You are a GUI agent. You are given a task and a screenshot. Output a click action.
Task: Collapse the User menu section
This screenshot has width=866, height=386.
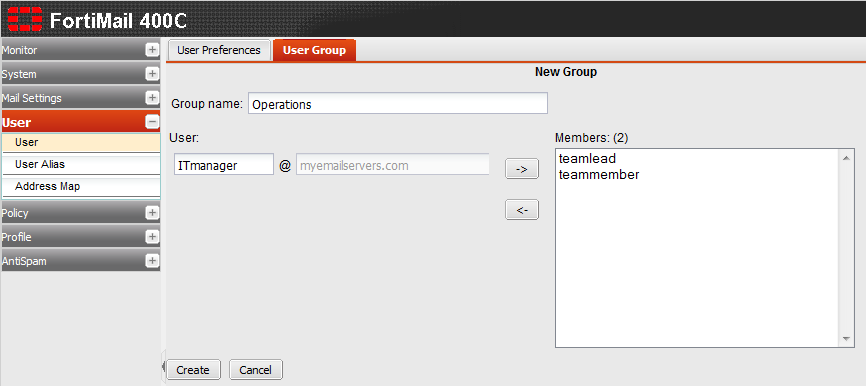pyautogui.click(x=152, y=122)
